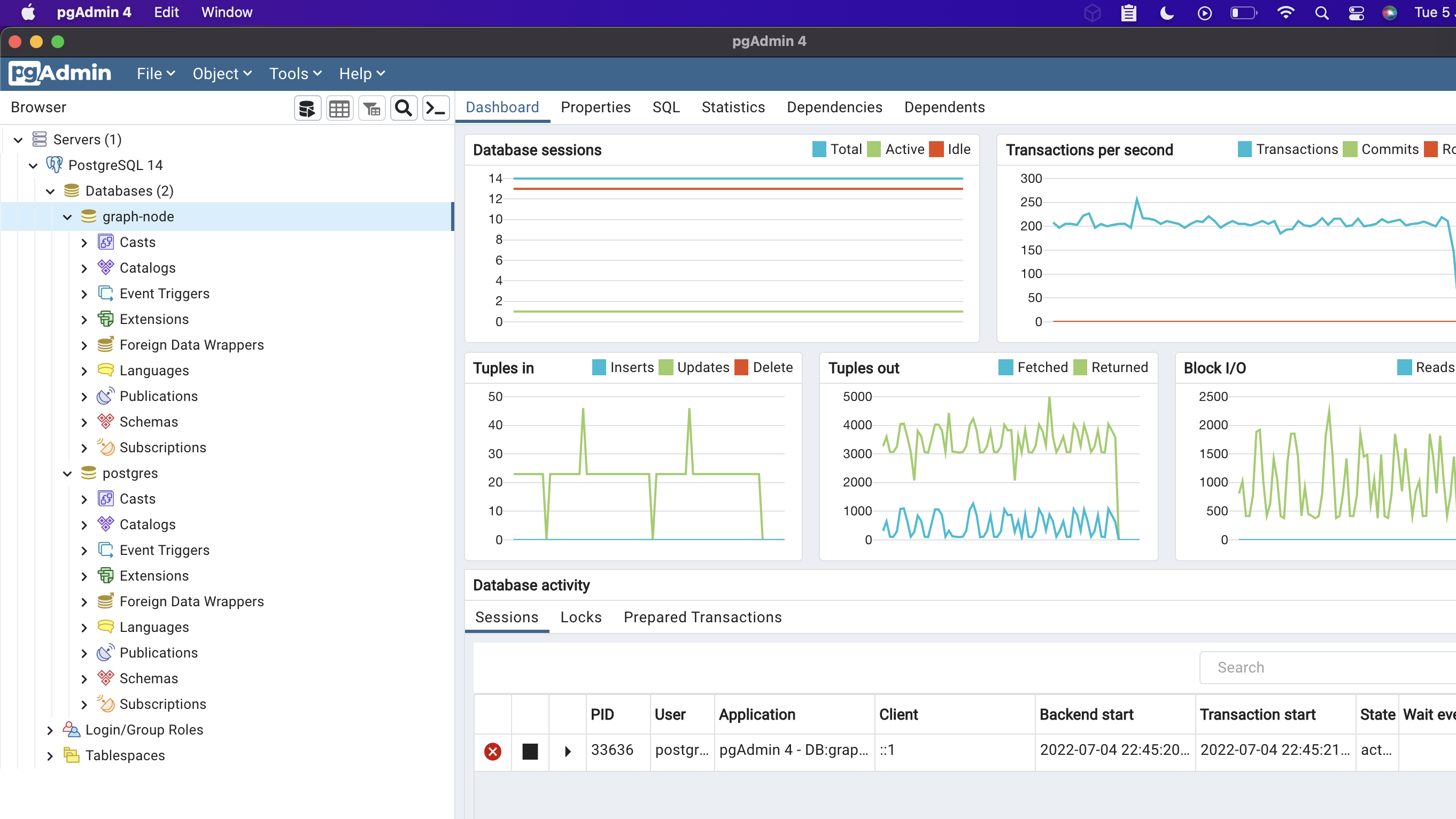Launch the PSQL Tool terminal icon
1456x819 pixels.
click(x=436, y=108)
